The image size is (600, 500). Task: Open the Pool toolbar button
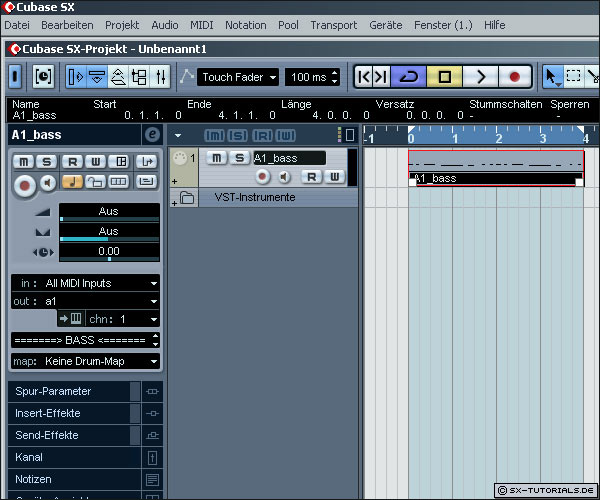coord(139,77)
